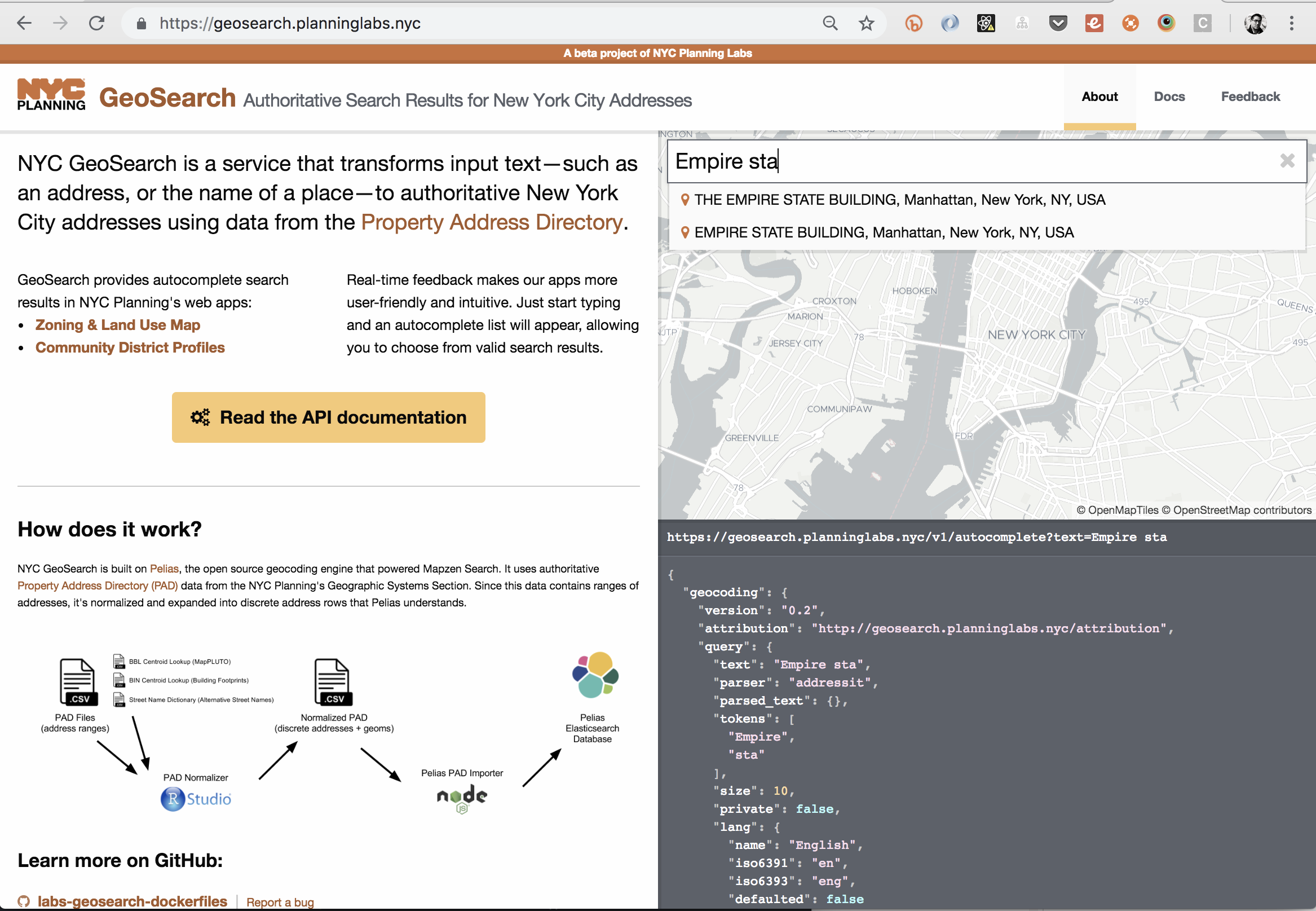1316x911 pixels.
Task: Click the HOBOKEN label on map
Action: click(x=914, y=291)
